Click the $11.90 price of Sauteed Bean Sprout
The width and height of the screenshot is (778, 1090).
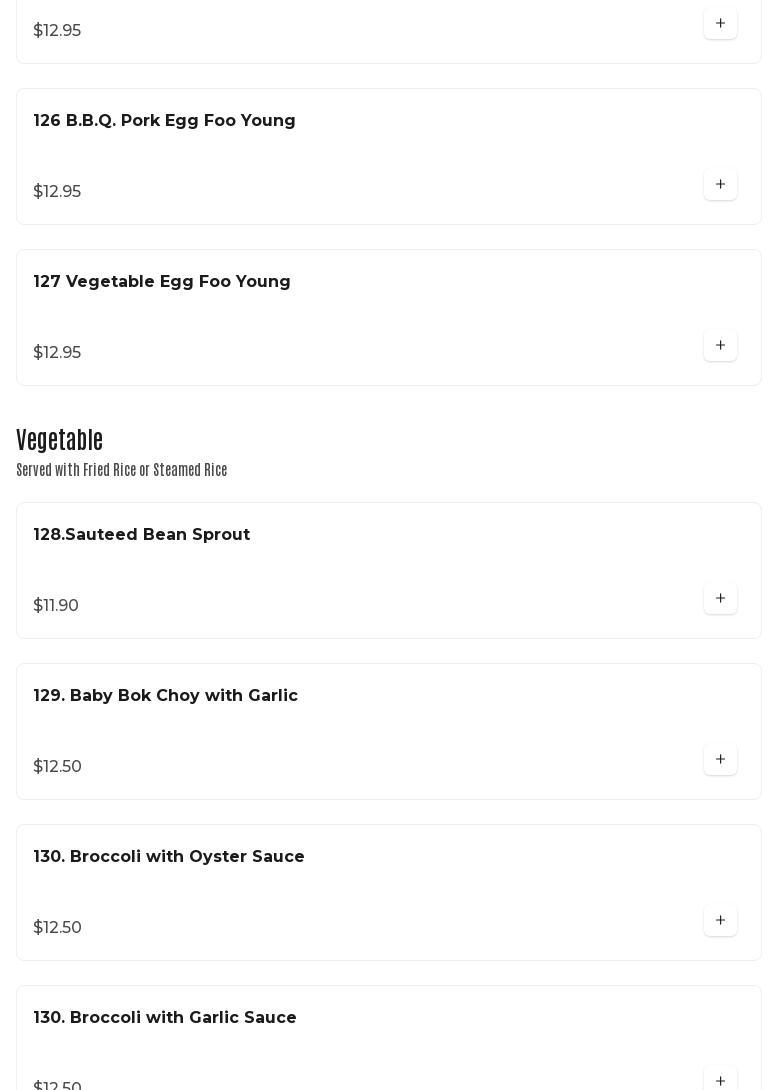(56, 606)
